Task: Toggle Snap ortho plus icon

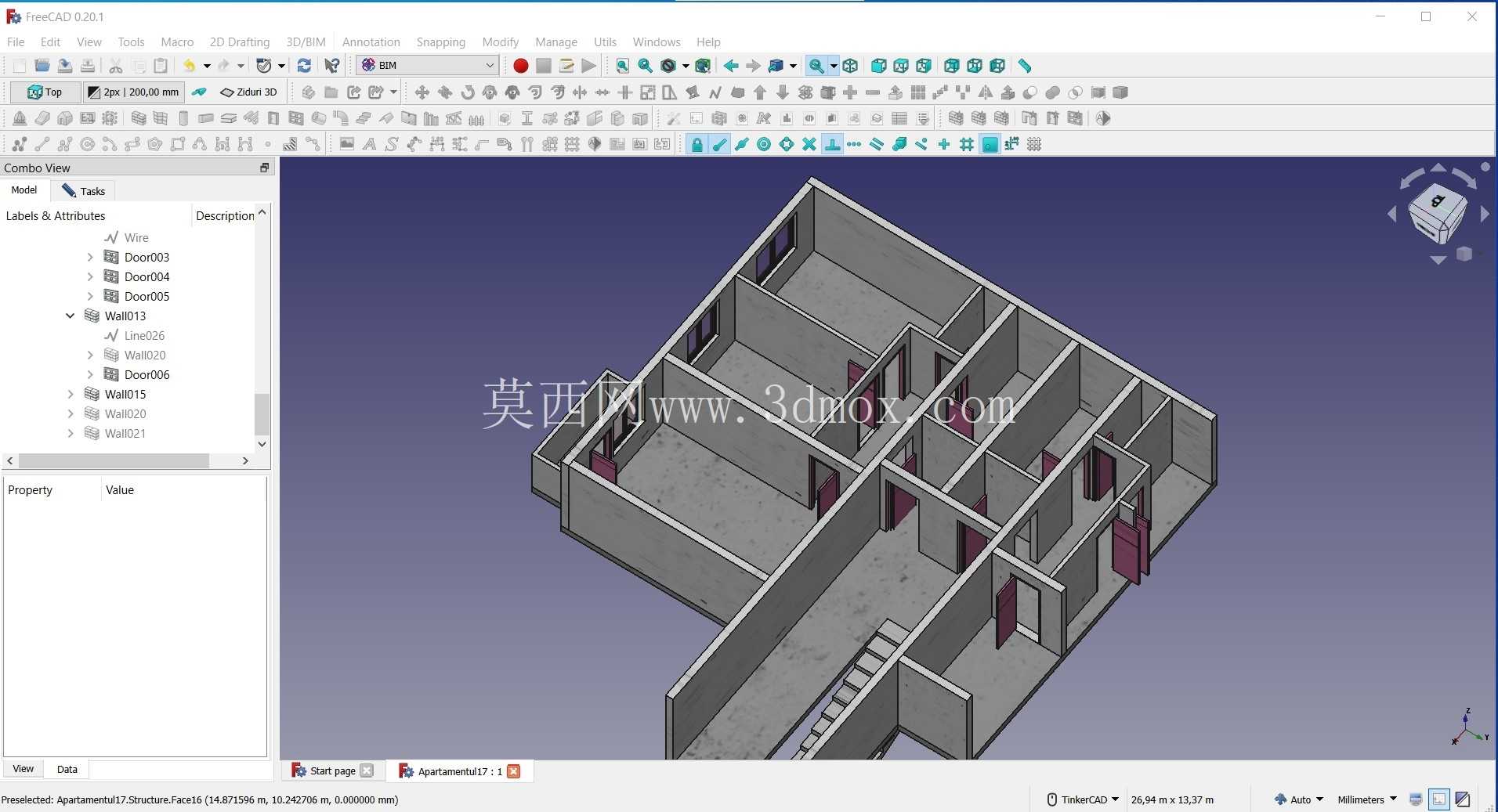Action: coord(944,144)
